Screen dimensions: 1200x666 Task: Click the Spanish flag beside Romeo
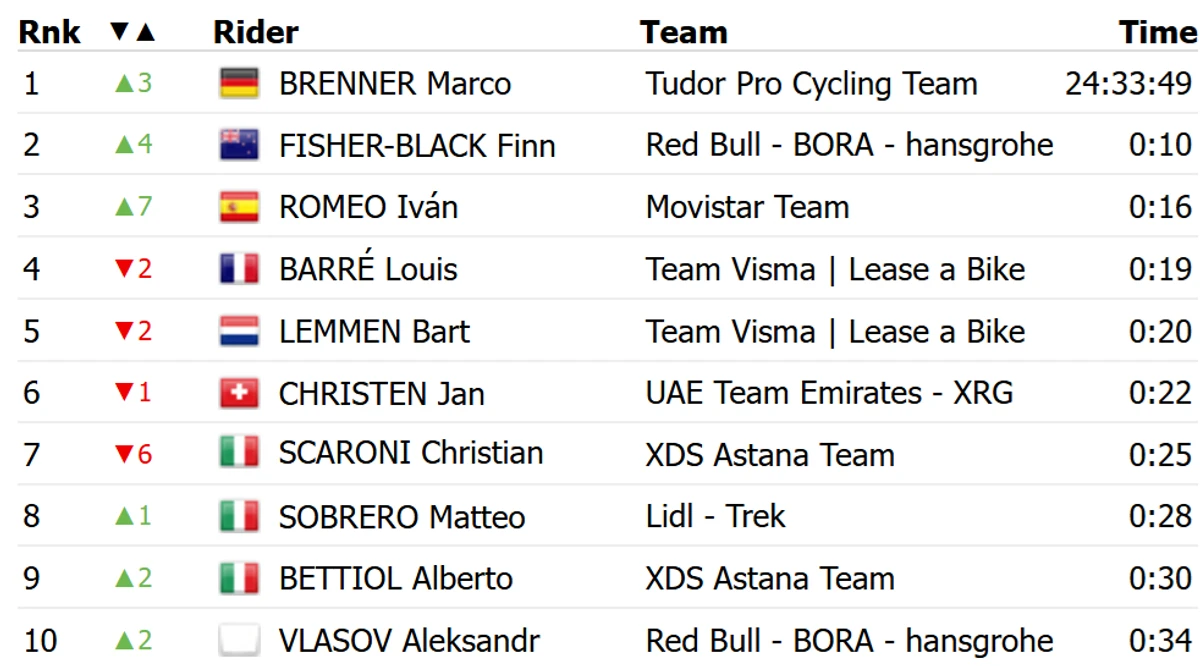tap(239, 207)
